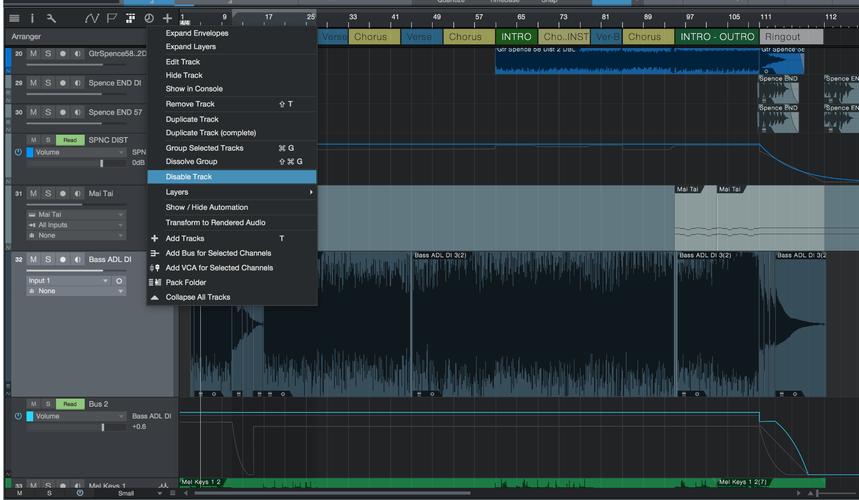Record-arm the Mai Tai track

62,193
